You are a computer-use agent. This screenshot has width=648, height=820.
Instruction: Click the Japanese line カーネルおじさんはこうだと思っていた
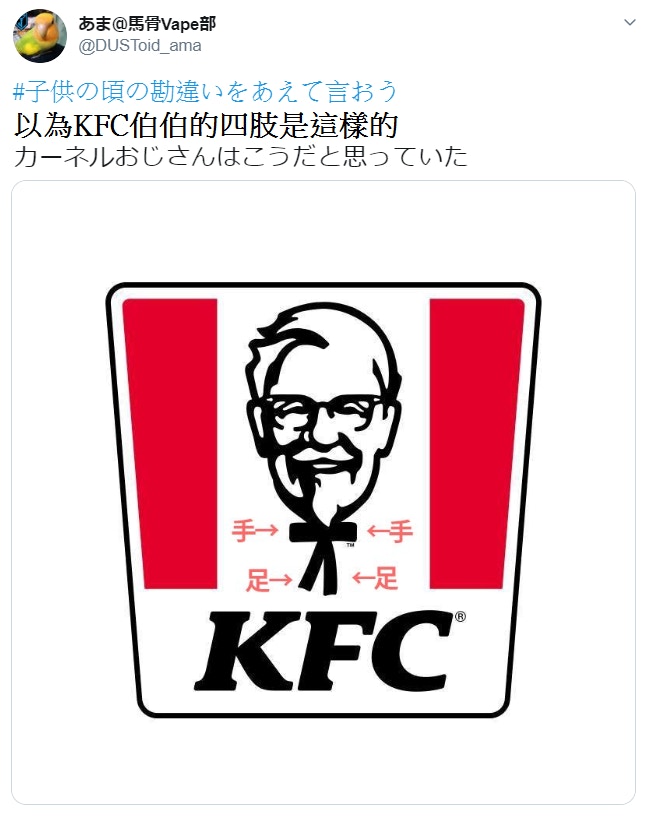(241, 157)
